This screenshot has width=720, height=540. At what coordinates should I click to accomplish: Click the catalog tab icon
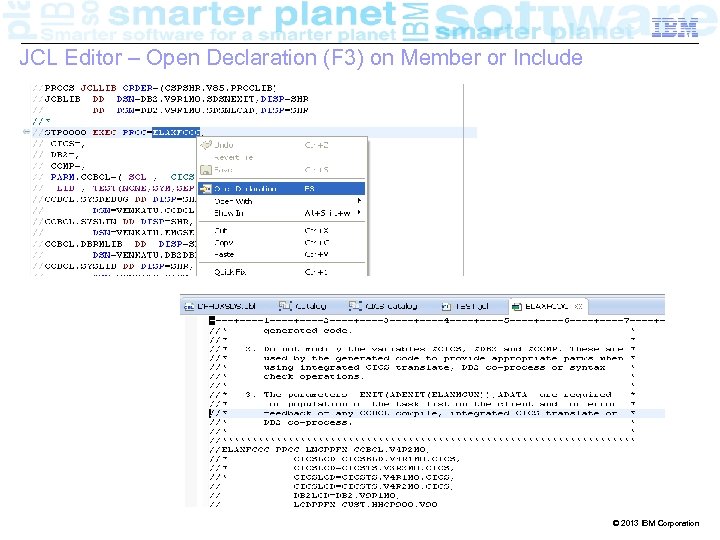pos(285,306)
